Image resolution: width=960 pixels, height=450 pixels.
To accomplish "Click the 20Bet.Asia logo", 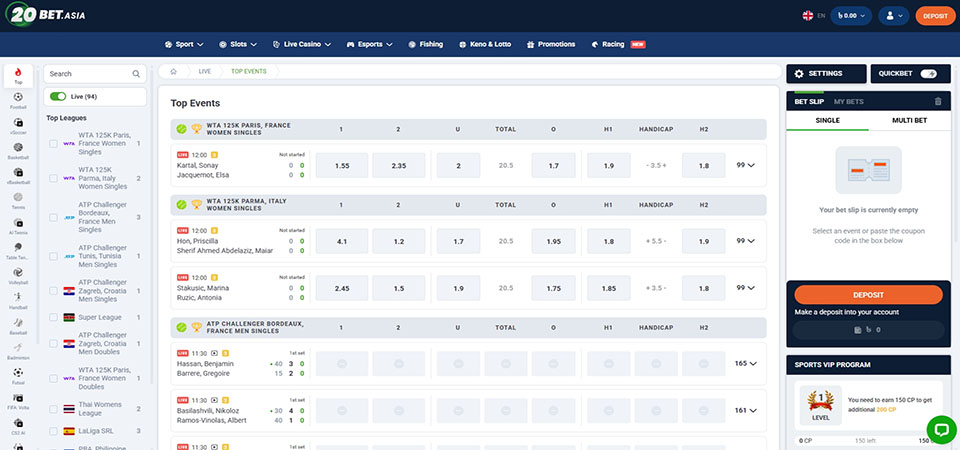I will coord(45,15).
